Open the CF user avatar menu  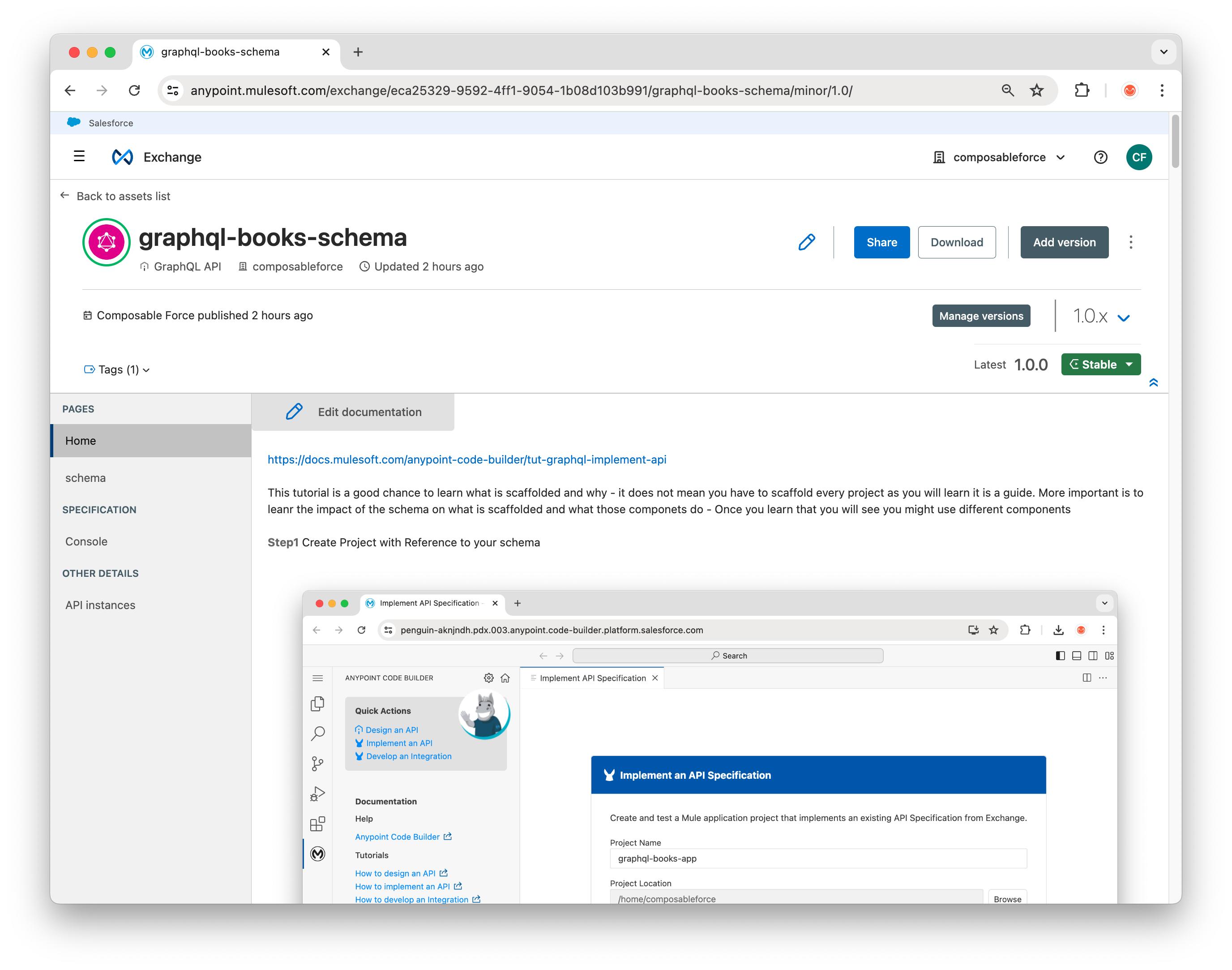[x=1139, y=157]
